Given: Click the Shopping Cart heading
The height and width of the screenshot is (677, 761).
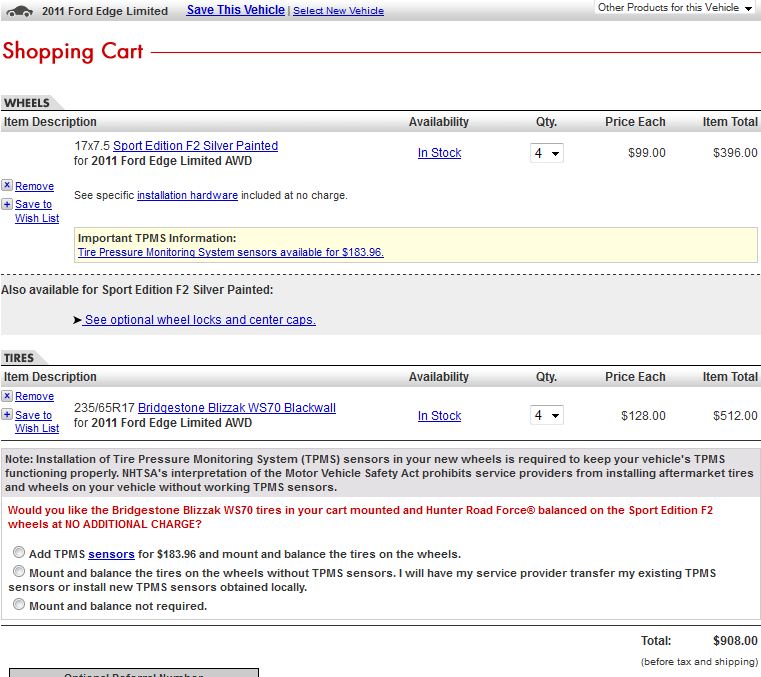Looking at the screenshot, I should 73,52.
